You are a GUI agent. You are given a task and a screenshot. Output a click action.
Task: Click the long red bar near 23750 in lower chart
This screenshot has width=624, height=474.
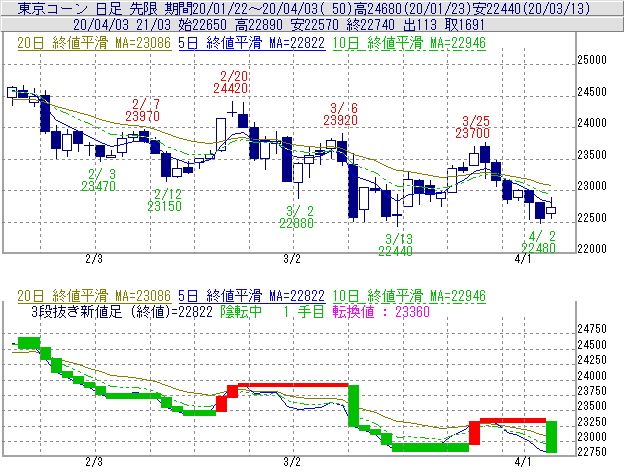[293, 385]
